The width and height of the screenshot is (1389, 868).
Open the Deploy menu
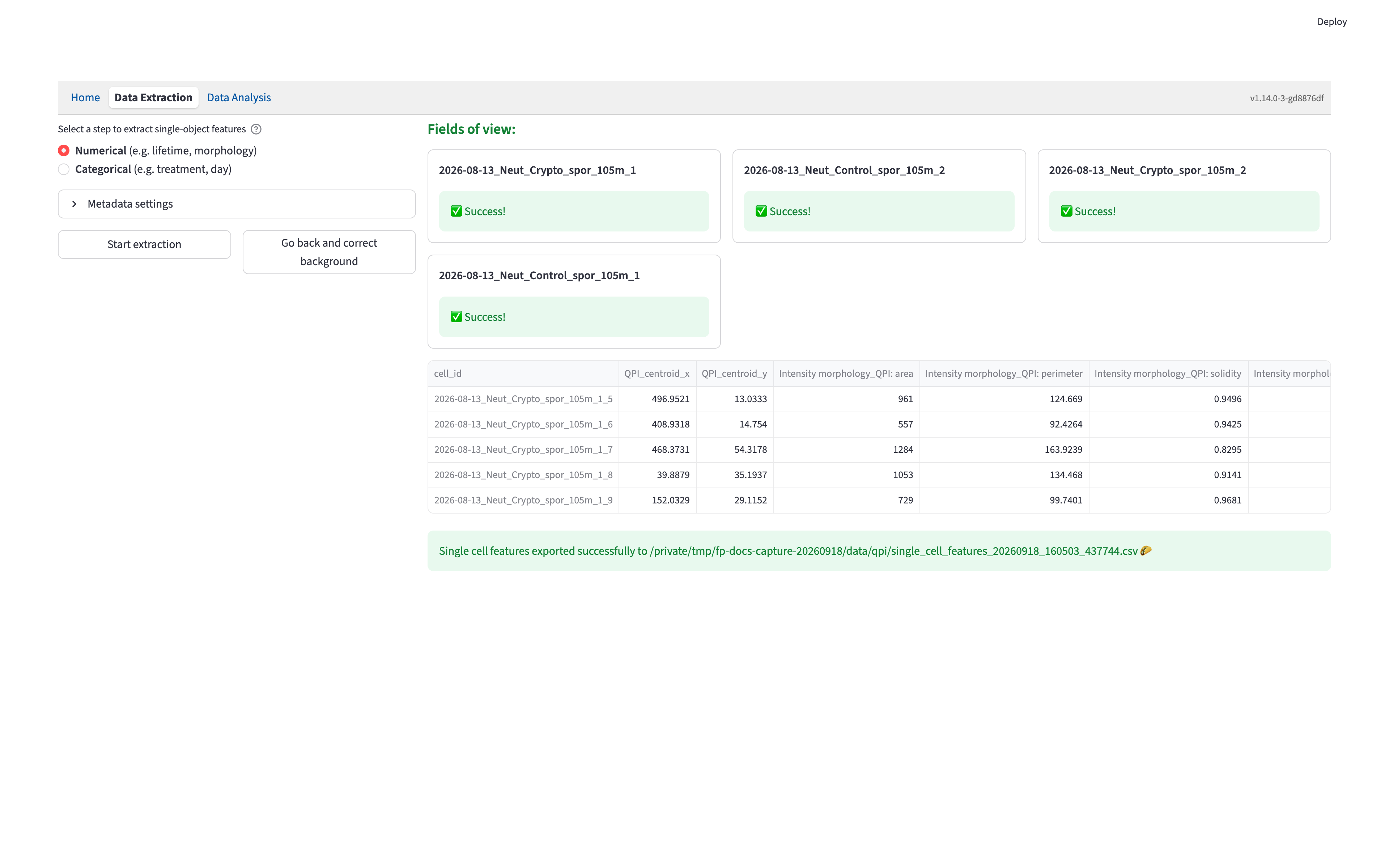click(x=1331, y=22)
